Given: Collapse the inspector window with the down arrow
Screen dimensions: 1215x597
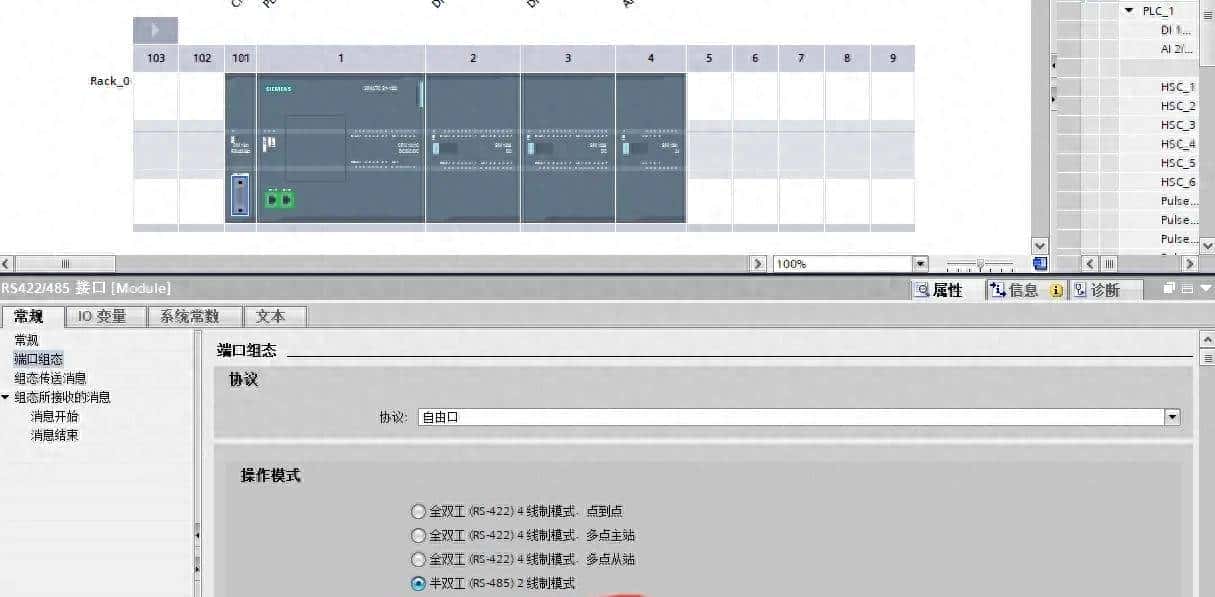Looking at the screenshot, I should click(1205, 289).
